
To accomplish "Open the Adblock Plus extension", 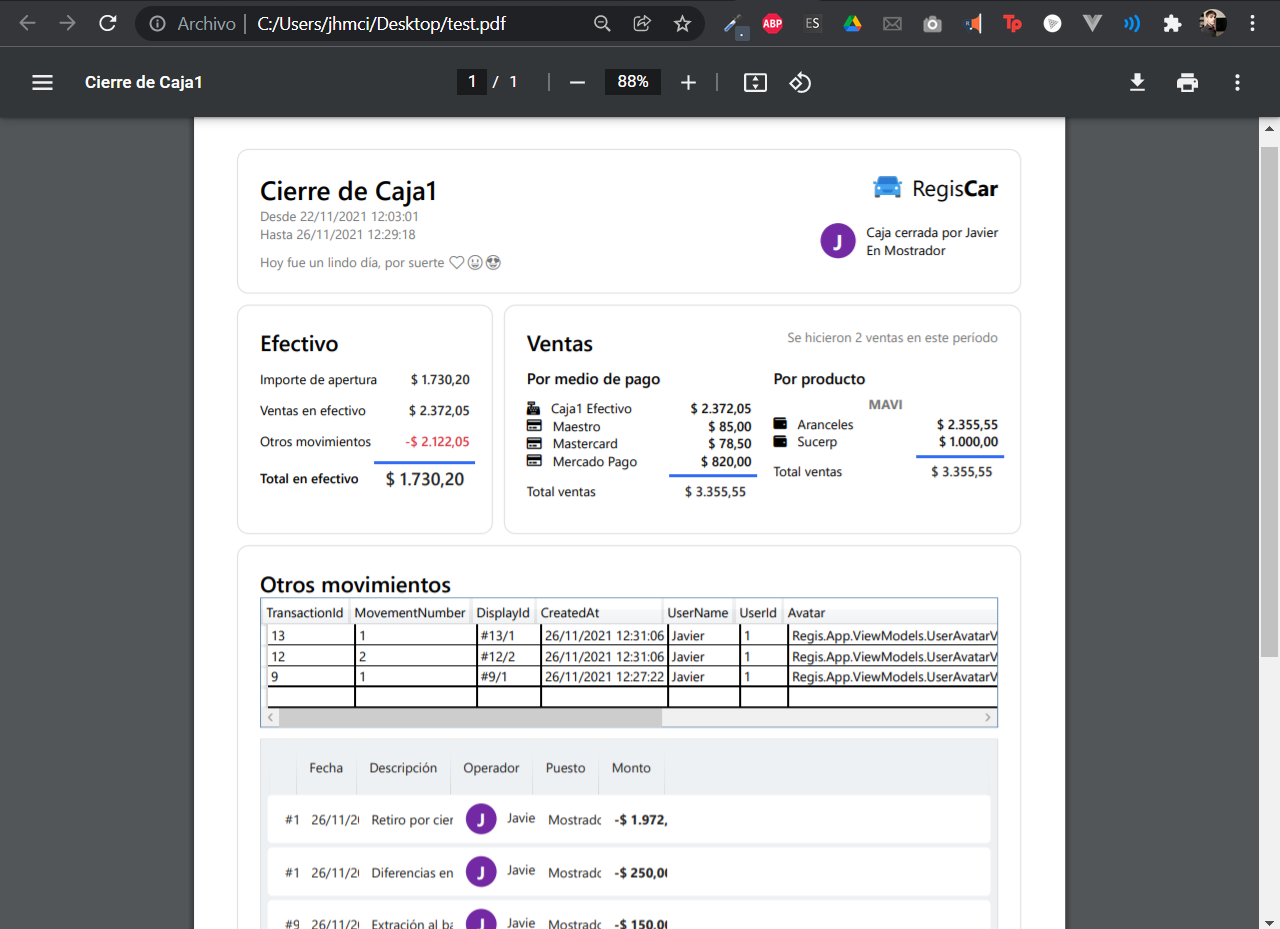I will [x=772, y=24].
